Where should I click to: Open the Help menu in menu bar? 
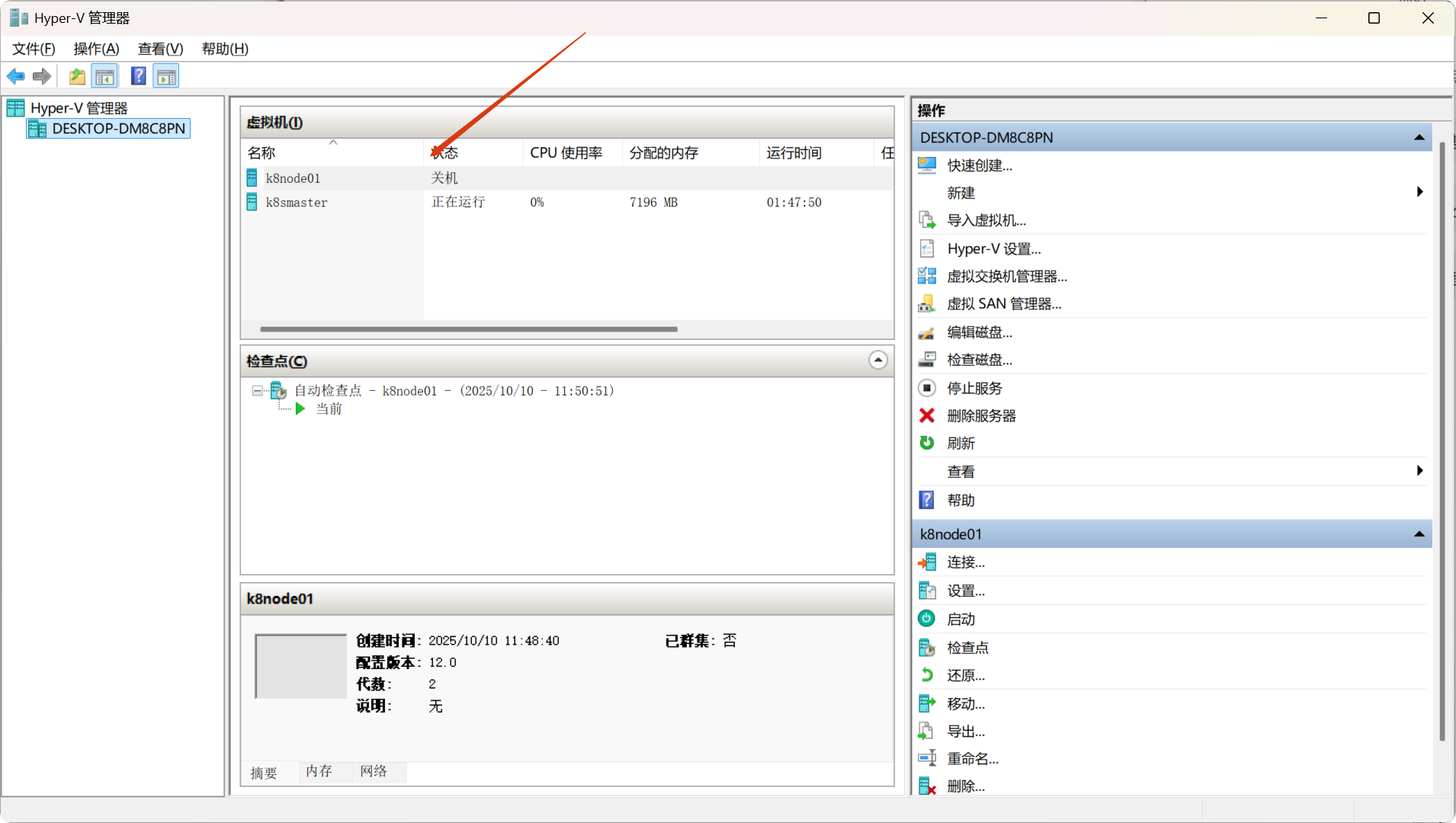click(225, 49)
